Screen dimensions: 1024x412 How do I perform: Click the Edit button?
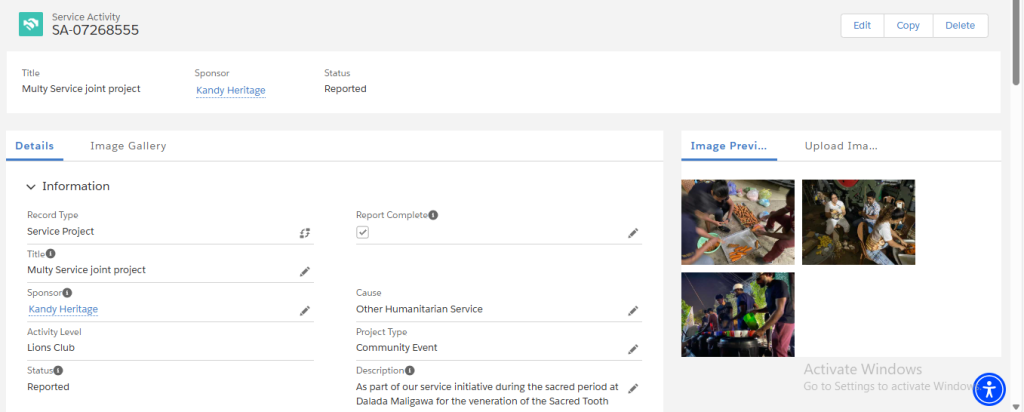coord(862,25)
